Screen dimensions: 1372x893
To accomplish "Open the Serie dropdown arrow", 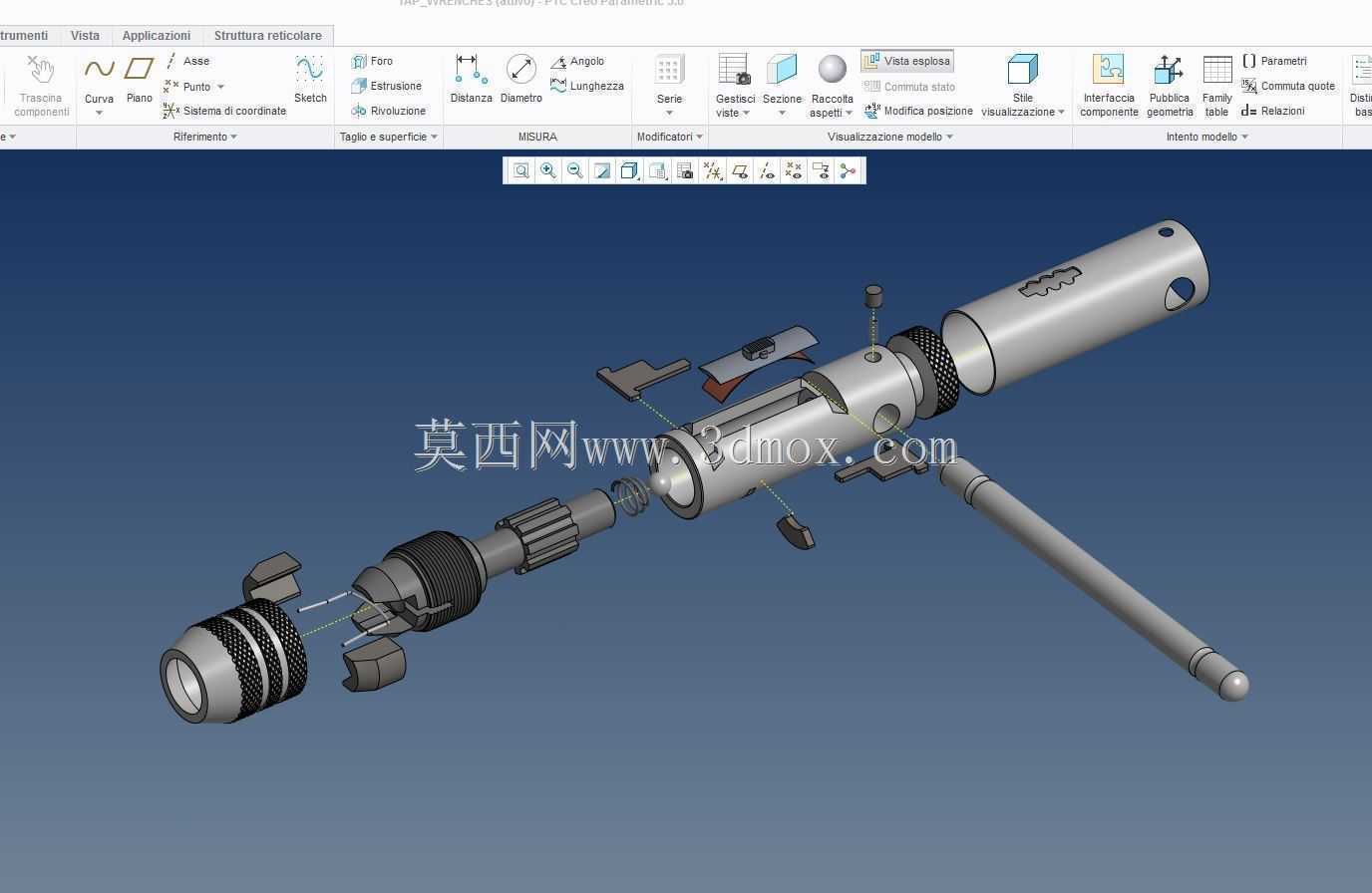I will pos(669,113).
